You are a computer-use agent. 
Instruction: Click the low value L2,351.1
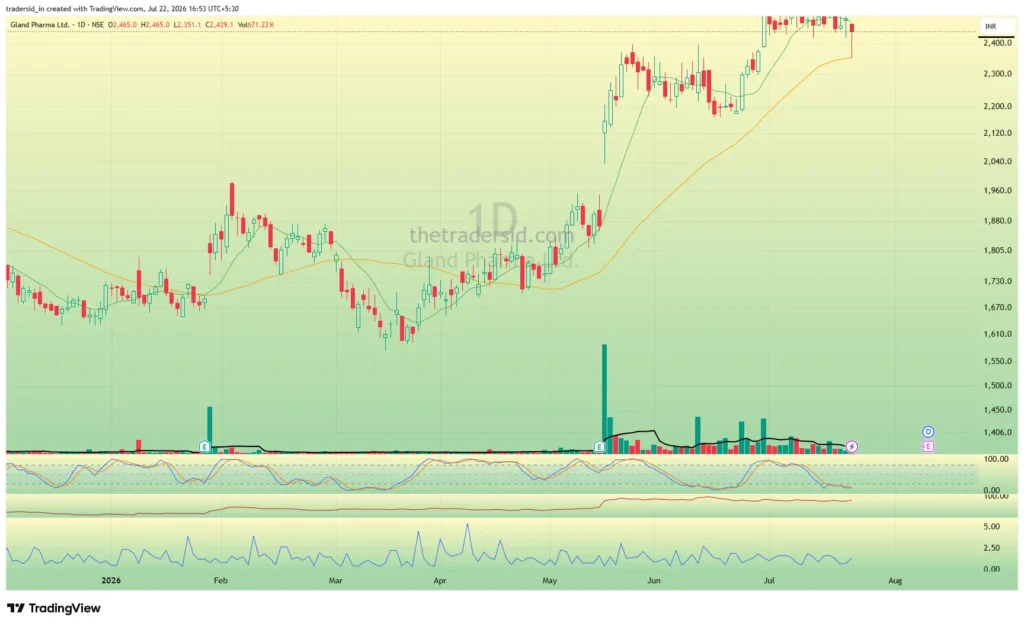point(187,25)
